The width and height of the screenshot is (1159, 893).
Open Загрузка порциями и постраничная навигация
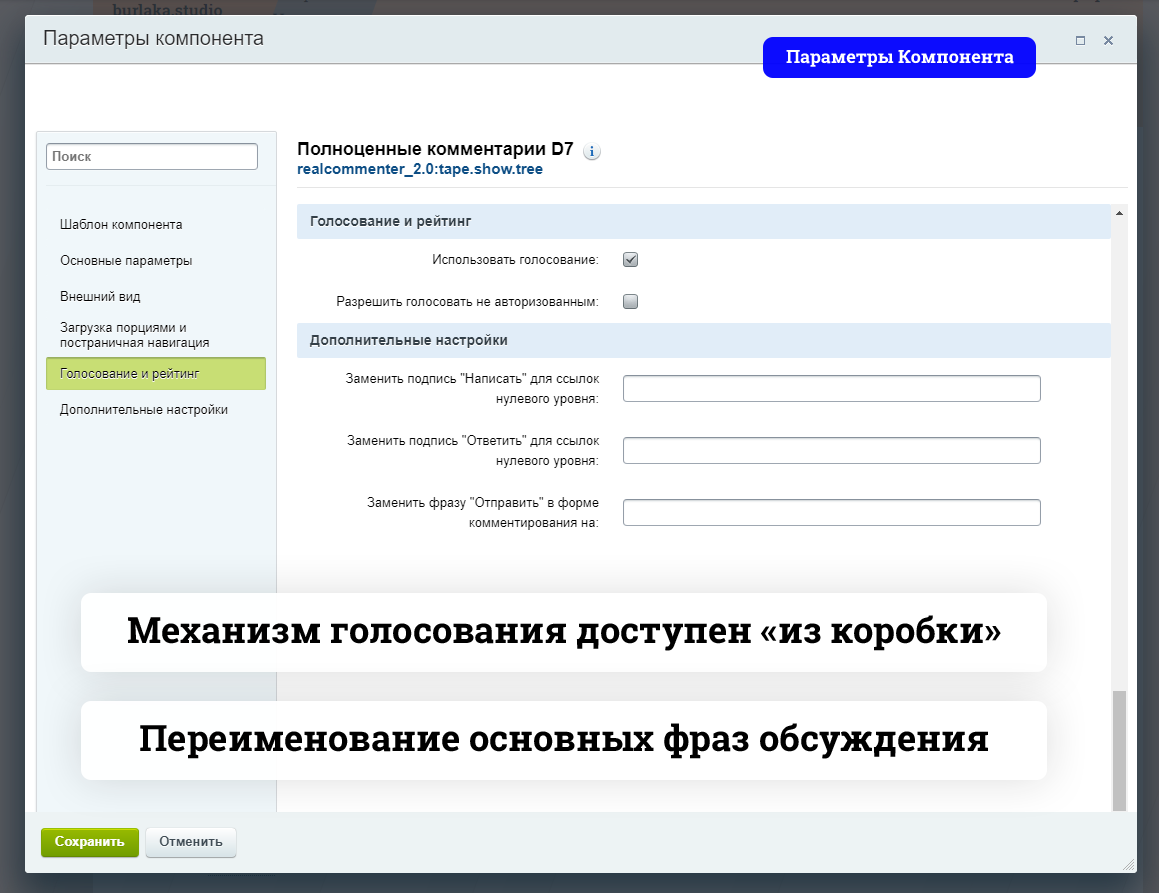134,335
